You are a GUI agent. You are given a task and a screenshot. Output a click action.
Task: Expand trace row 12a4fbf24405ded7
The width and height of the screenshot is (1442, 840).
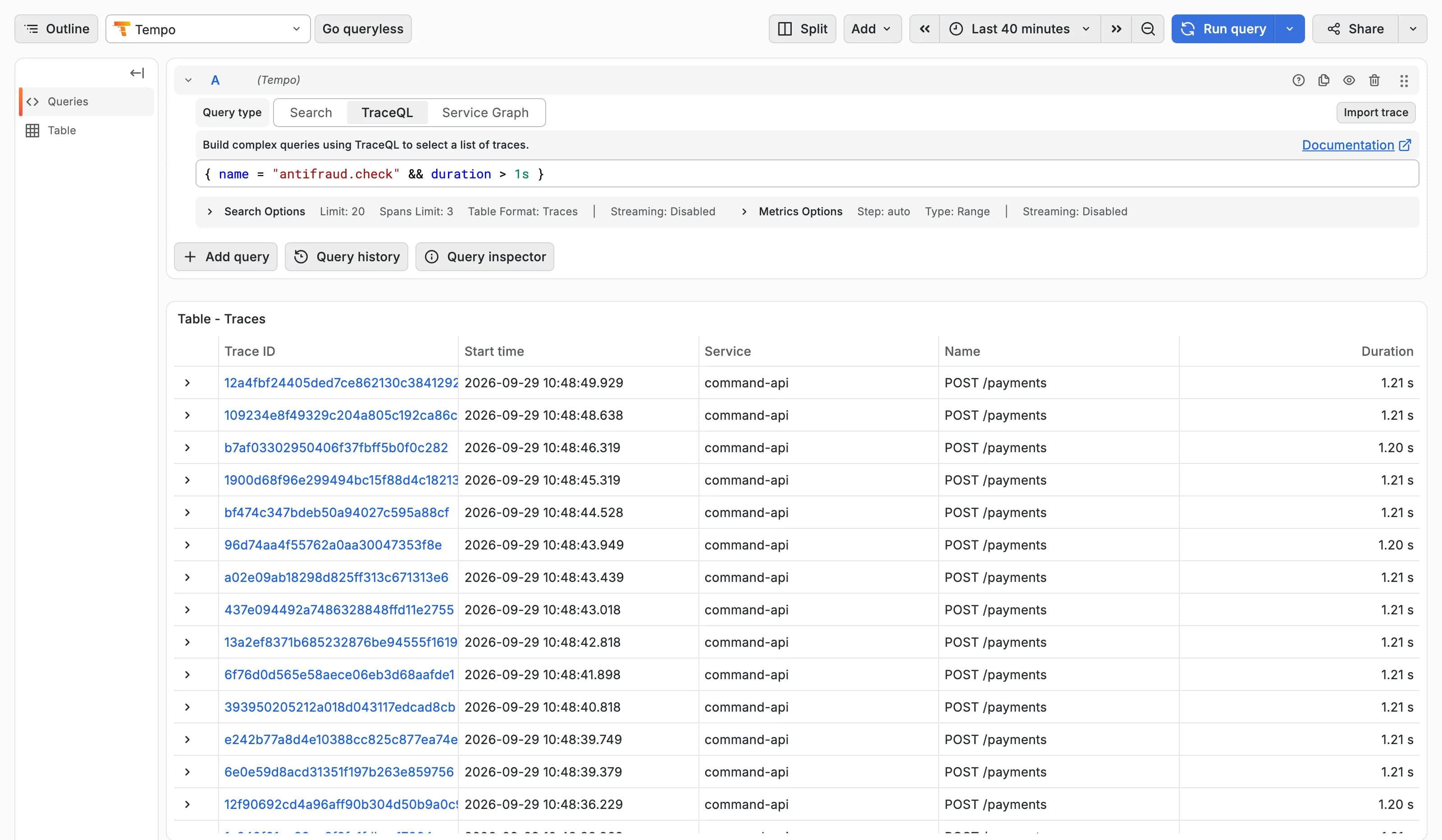pos(187,383)
